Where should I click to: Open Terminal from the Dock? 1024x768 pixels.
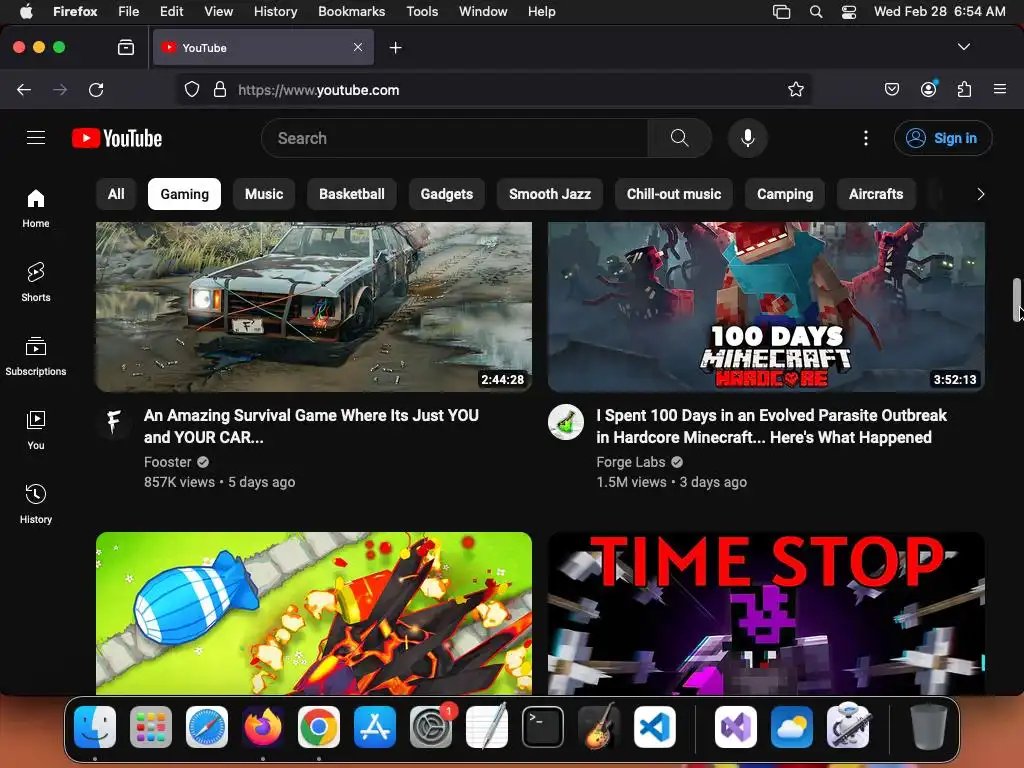click(543, 727)
